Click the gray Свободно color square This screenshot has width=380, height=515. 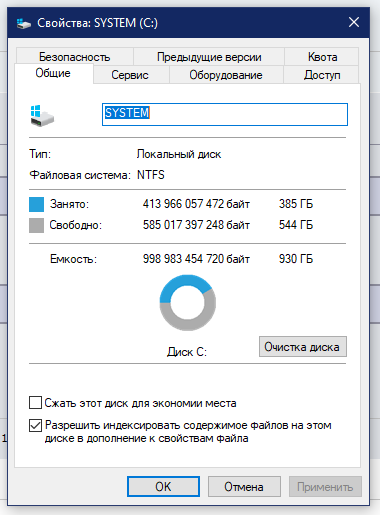point(36,225)
